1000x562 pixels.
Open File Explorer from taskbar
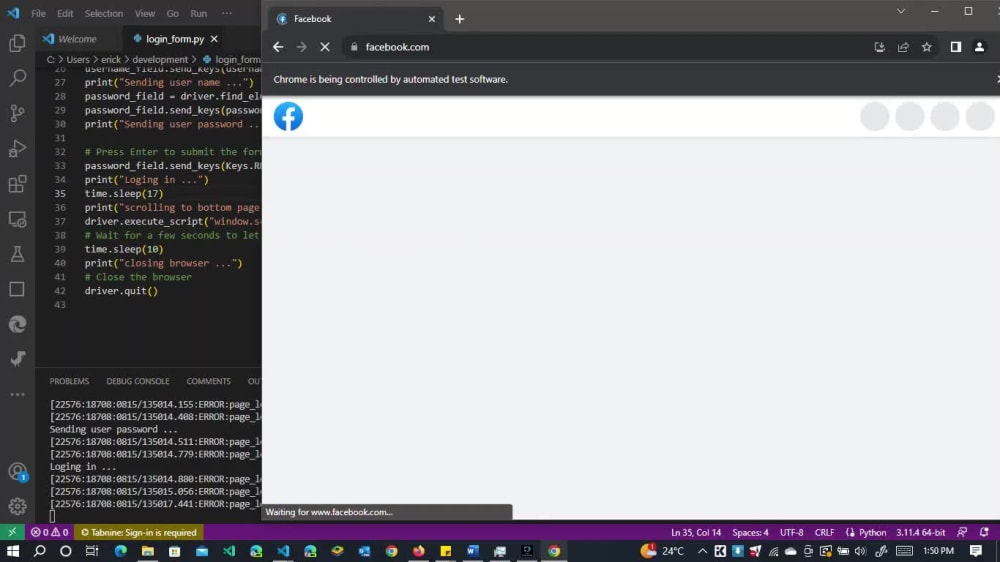click(147, 551)
